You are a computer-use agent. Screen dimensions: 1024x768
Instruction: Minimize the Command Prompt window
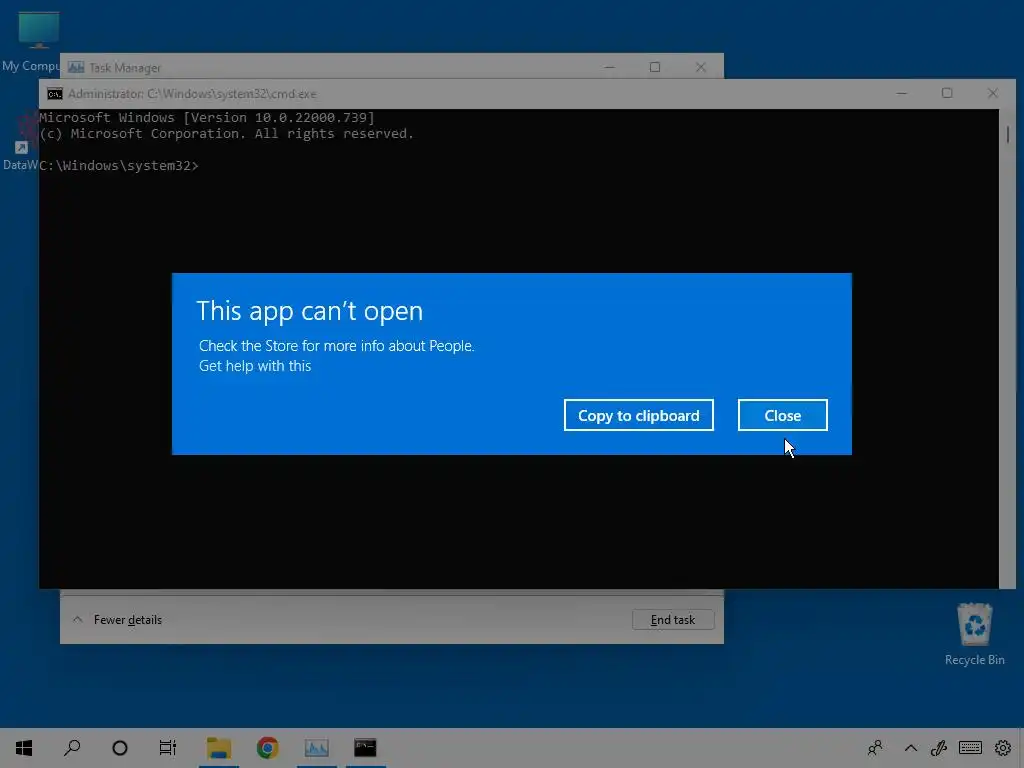902,93
